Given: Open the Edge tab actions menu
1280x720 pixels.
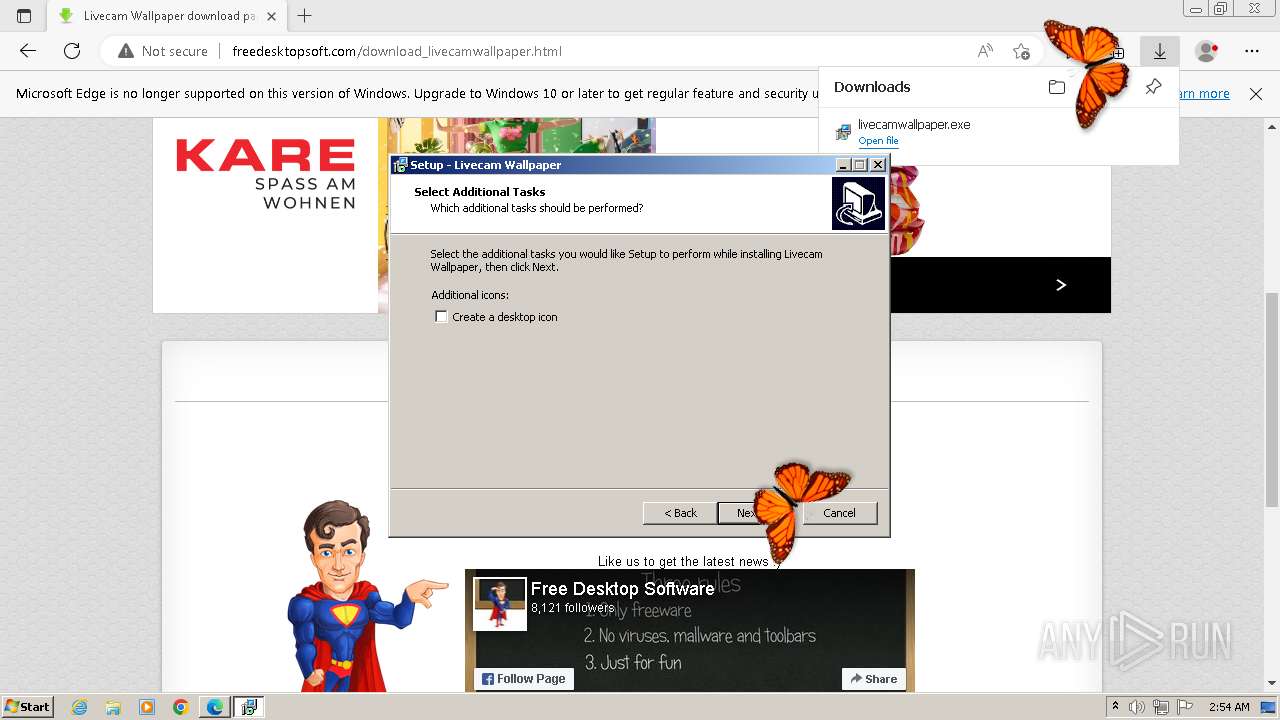Looking at the screenshot, I should coord(24,16).
